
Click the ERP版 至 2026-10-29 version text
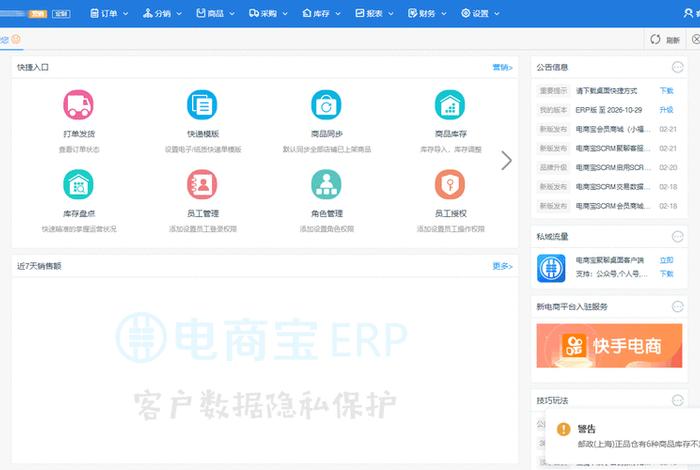click(609, 110)
